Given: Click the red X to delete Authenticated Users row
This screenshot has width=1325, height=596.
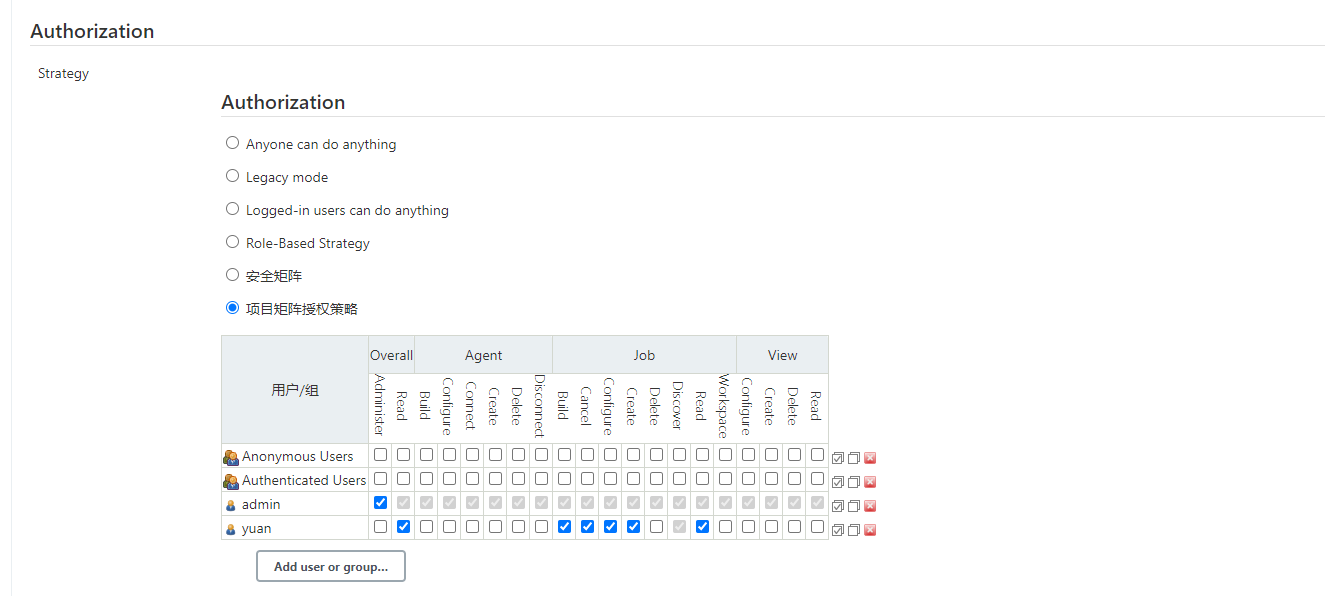Looking at the screenshot, I should (870, 481).
